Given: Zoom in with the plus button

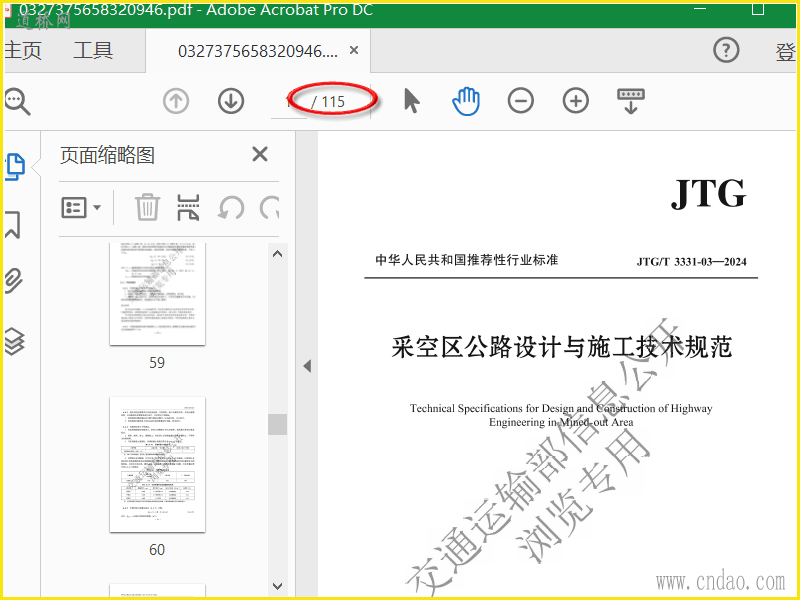Looking at the screenshot, I should [x=576, y=101].
